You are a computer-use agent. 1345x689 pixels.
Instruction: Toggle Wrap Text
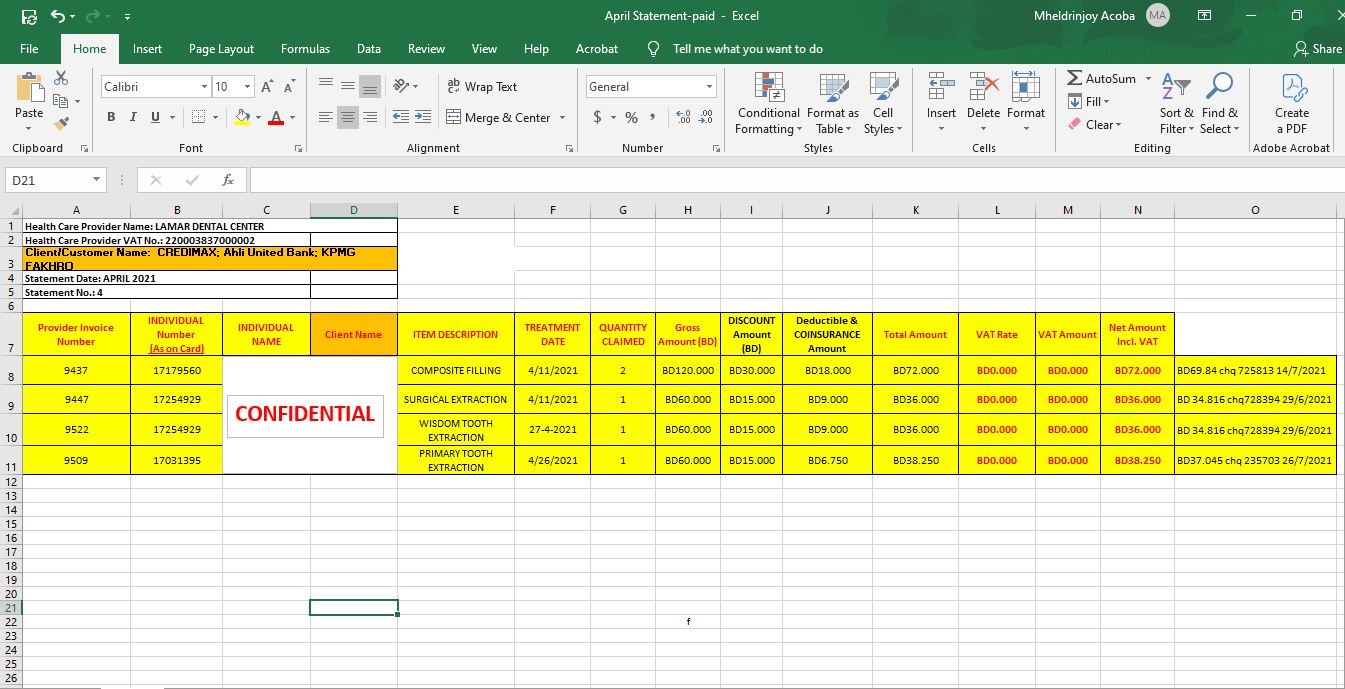pos(482,87)
